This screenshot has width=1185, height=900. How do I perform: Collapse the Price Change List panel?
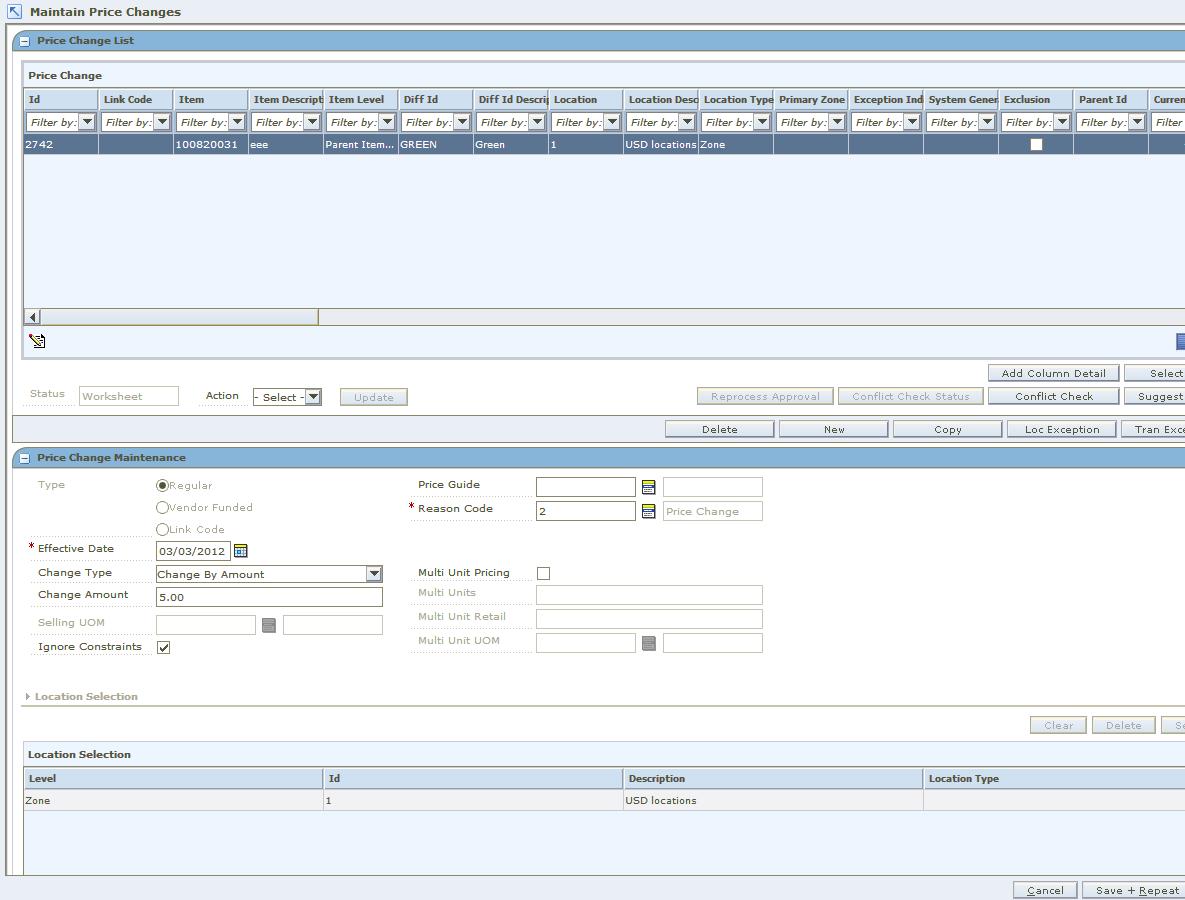pyautogui.click(x=25, y=42)
